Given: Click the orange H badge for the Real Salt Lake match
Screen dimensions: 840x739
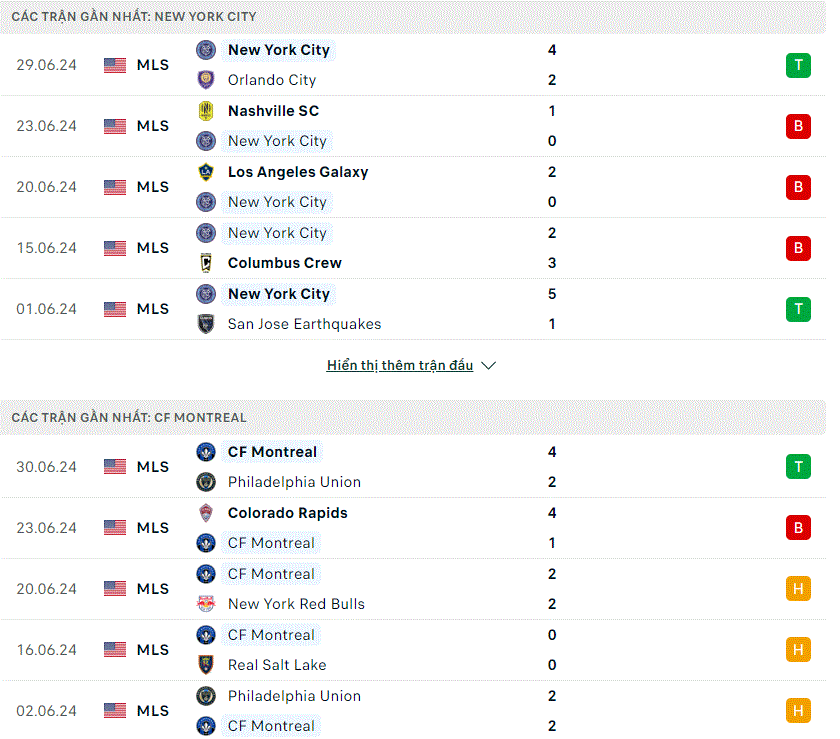Looking at the screenshot, I should tap(798, 650).
